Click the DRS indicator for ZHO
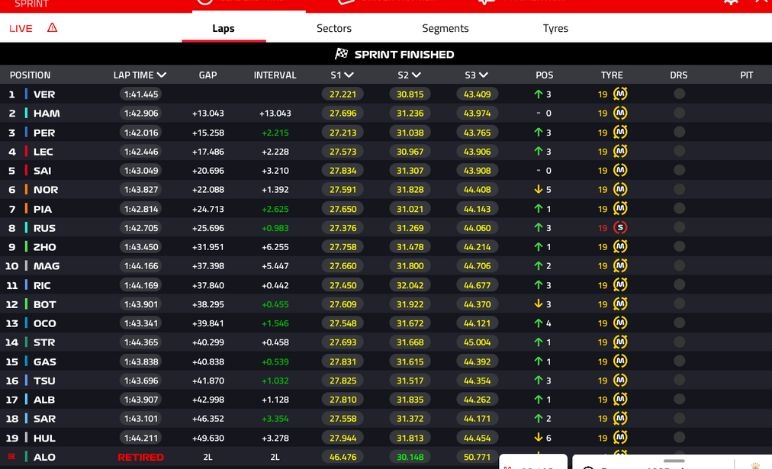Viewport: 772px width, 469px height. point(679,247)
